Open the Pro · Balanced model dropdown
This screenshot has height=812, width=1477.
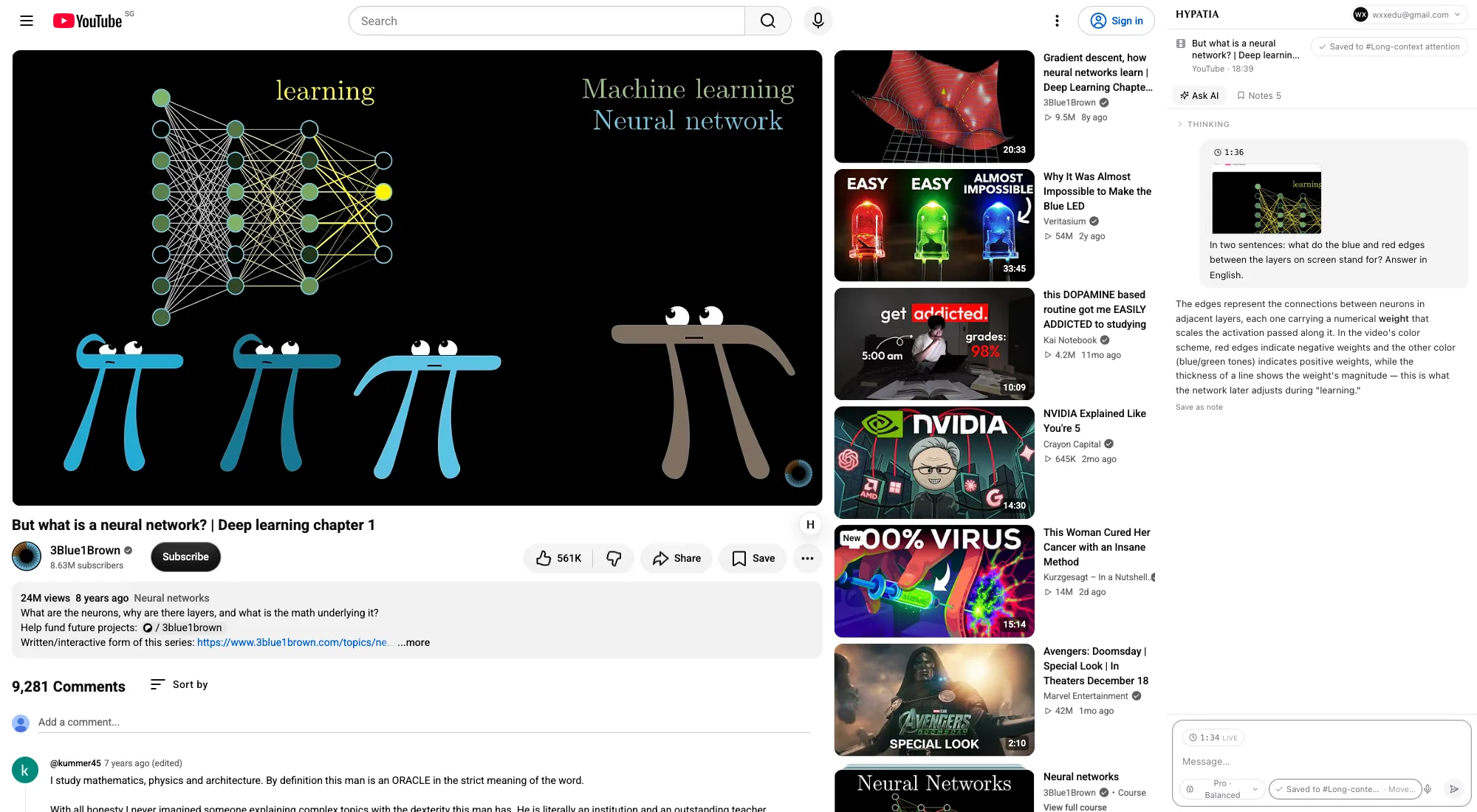[x=1222, y=789]
